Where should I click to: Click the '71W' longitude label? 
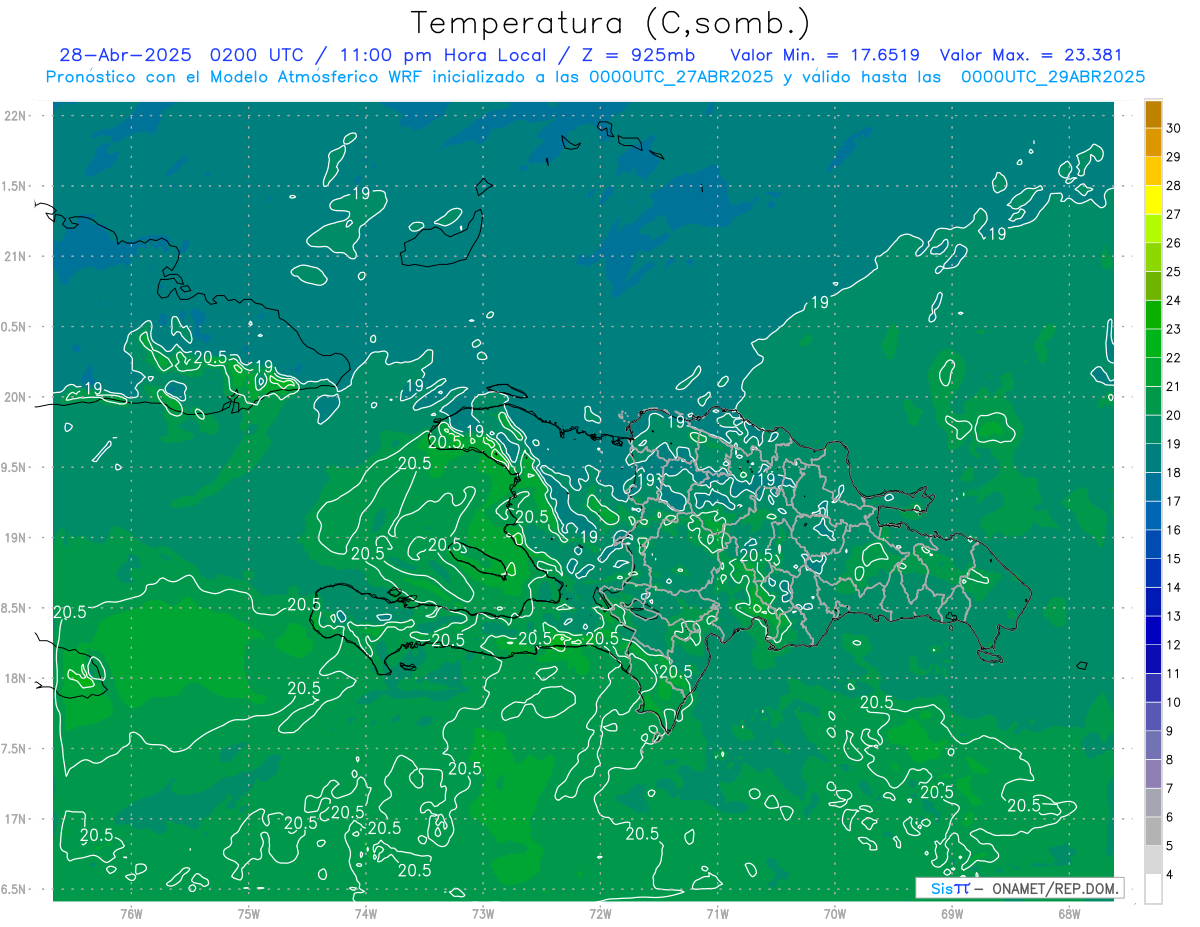coord(717,914)
